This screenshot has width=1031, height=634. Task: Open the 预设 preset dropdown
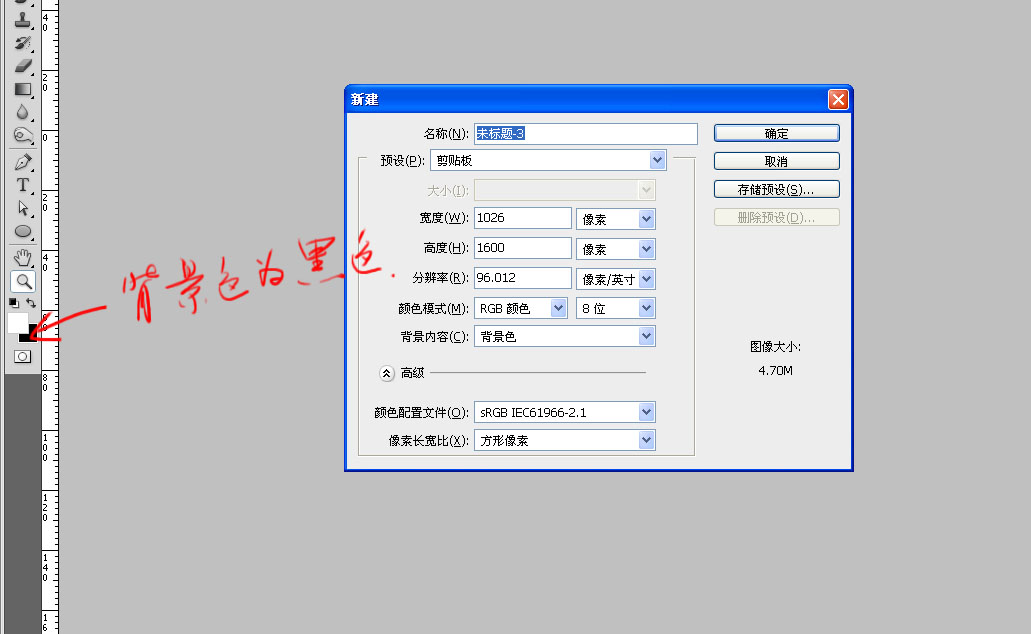548,160
